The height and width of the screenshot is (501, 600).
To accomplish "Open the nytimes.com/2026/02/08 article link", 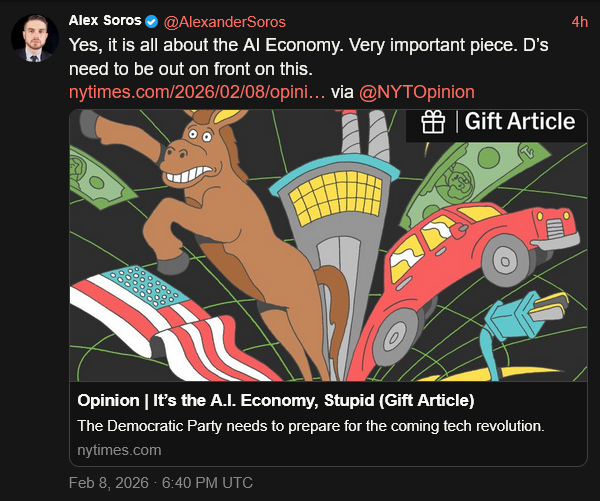I will 197,92.
